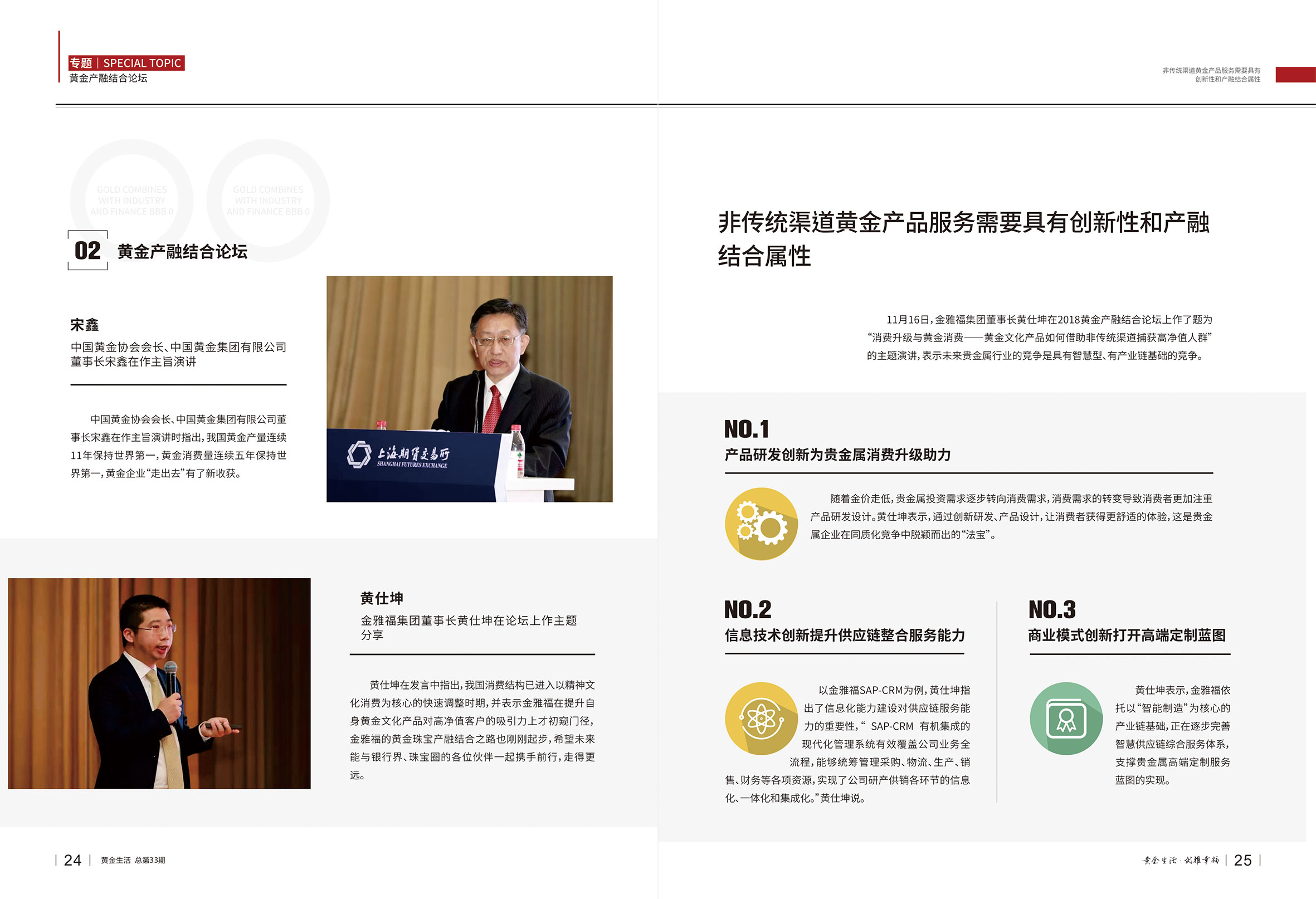Click the NO.2 label
This screenshot has width=1316, height=899.
748,610
